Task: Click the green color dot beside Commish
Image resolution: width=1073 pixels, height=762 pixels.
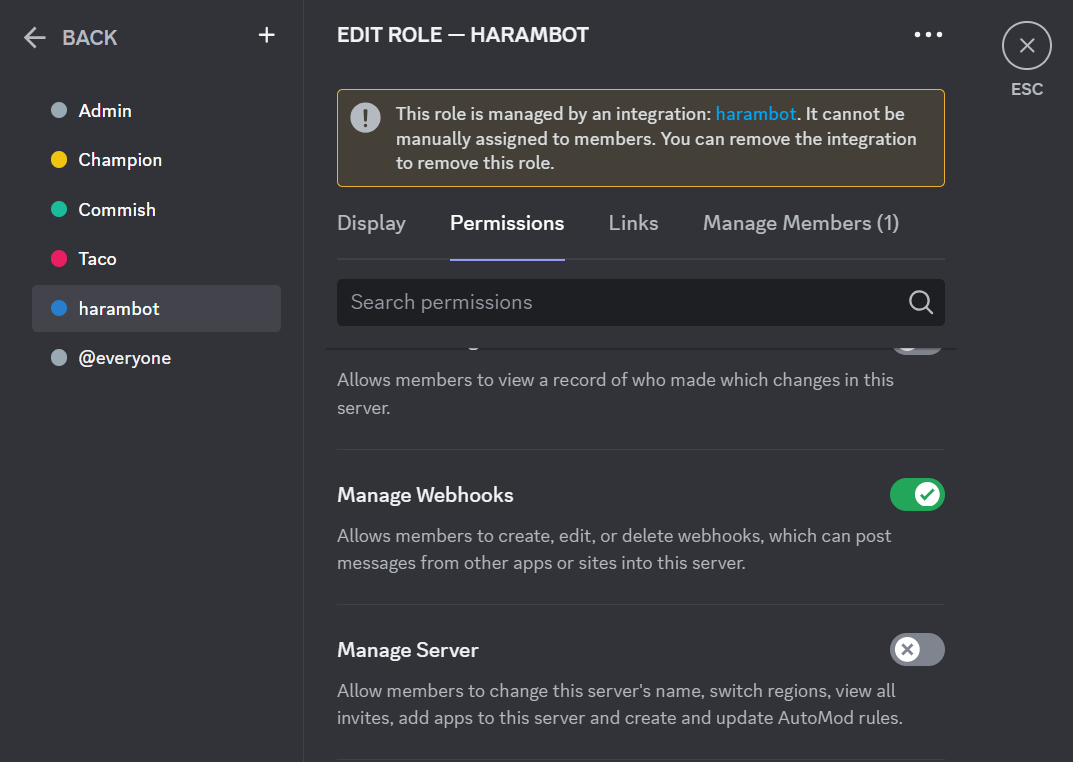Action: [59, 209]
